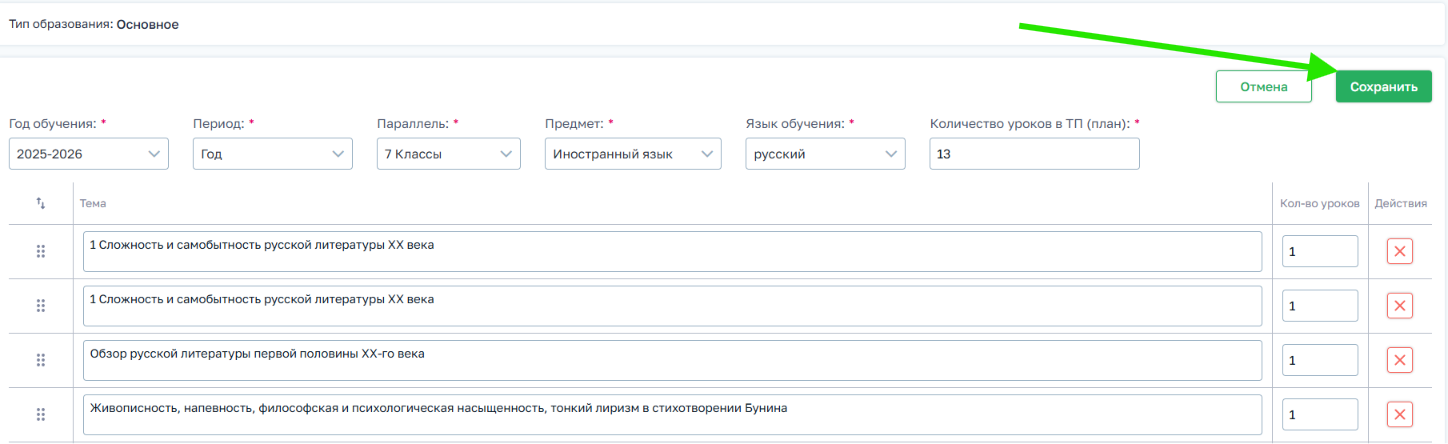
Task: Click the Сохранить button
Action: click(1384, 87)
